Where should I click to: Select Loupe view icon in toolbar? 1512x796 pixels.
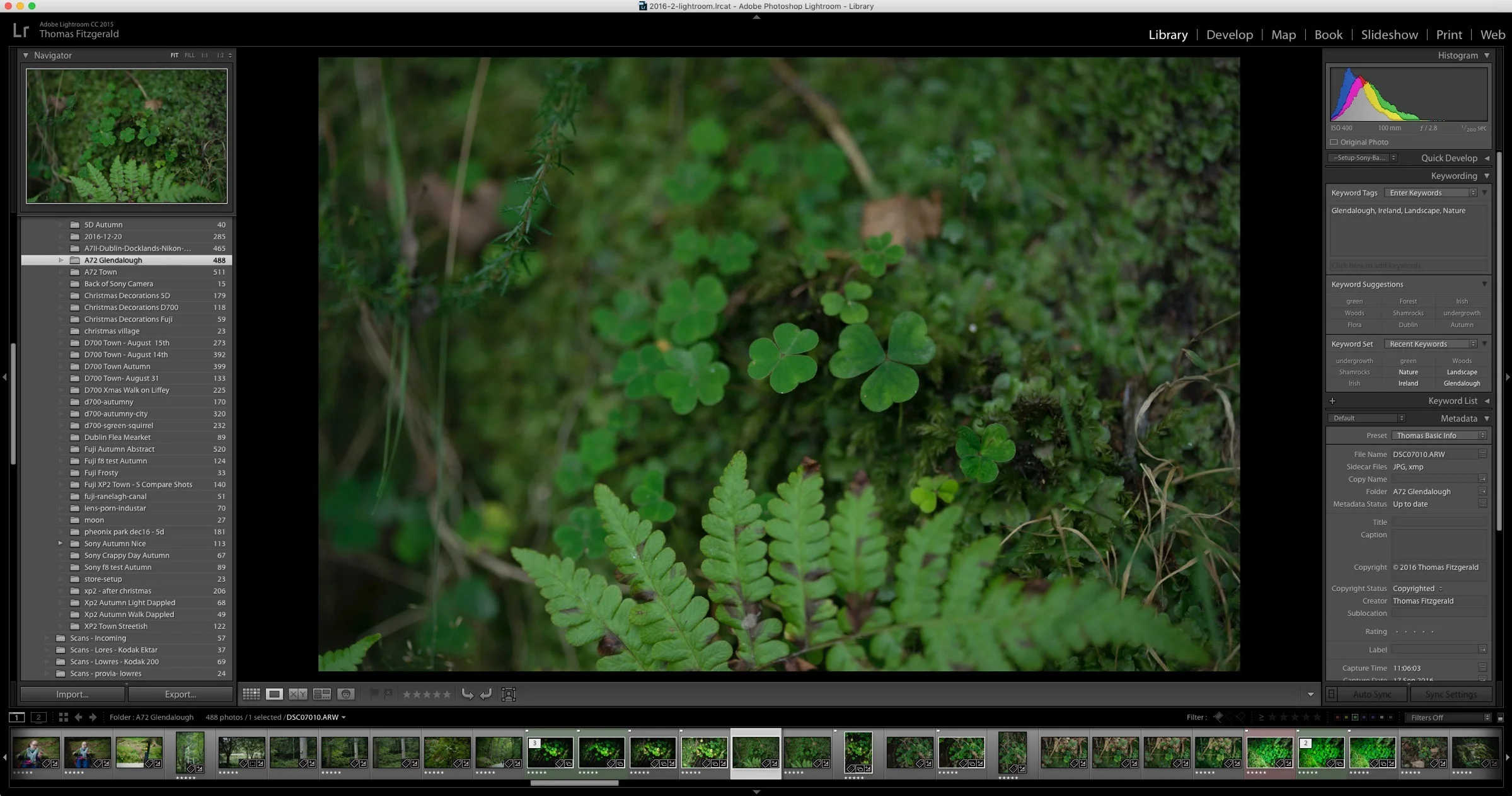(274, 694)
